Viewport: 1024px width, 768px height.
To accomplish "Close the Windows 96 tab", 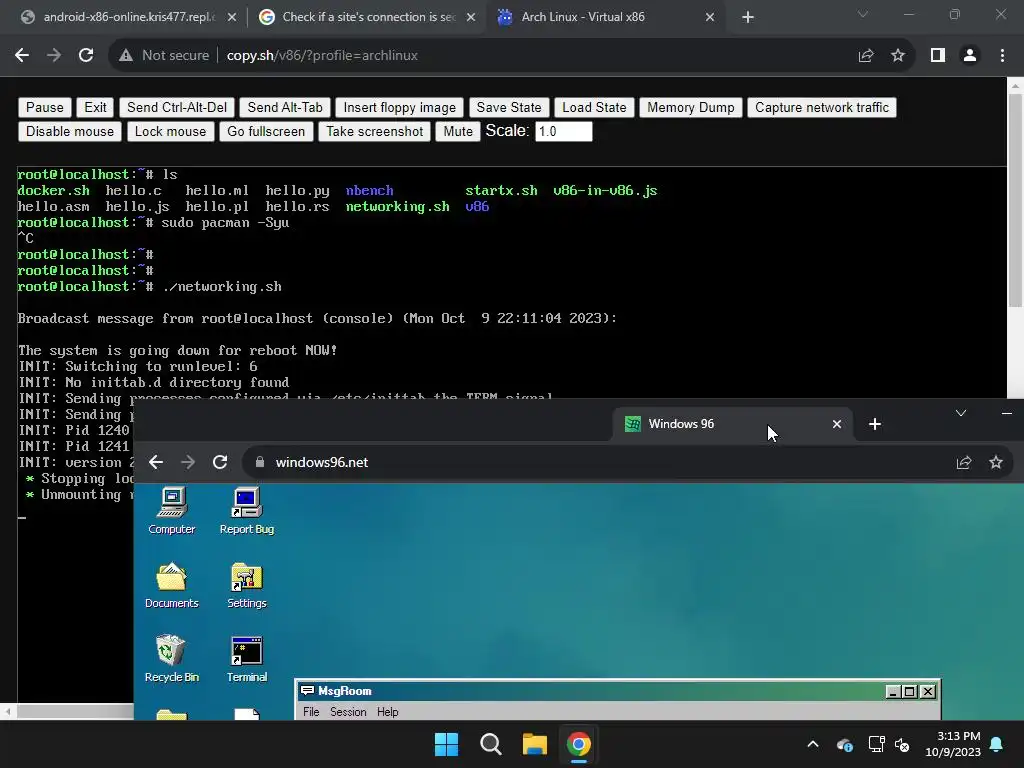I will tap(837, 424).
